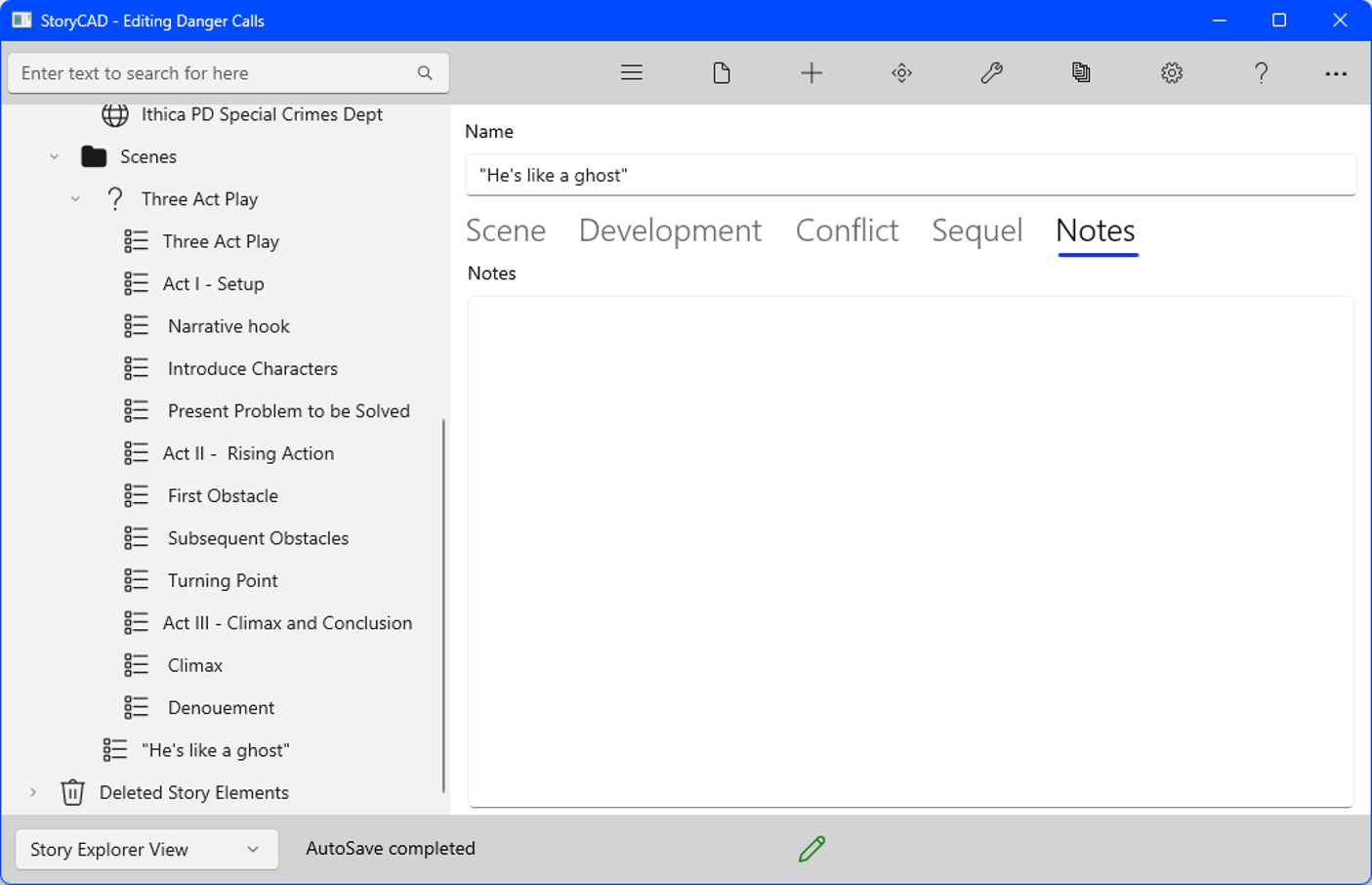1372x885 pixels.
Task: Open the Tools wrench icon
Action: click(991, 73)
